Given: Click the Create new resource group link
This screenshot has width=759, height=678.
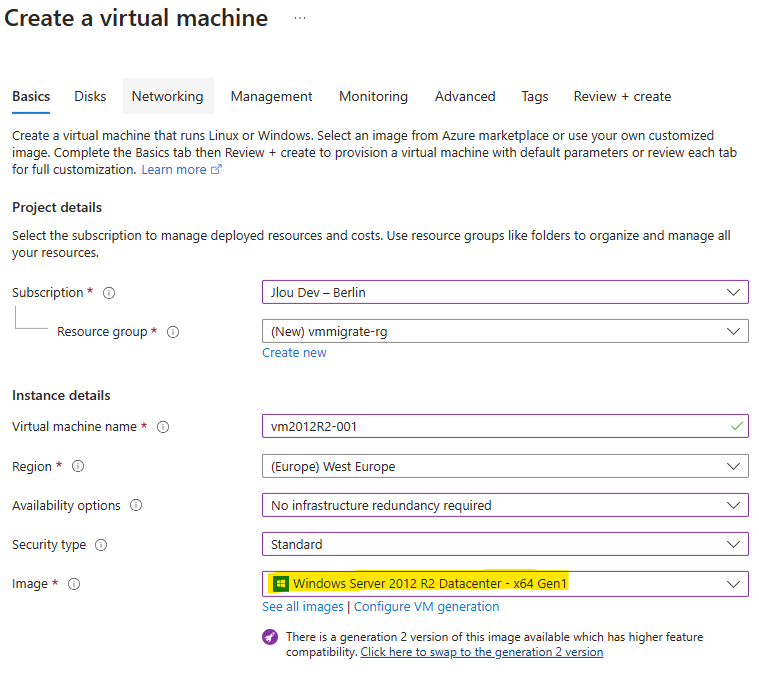Looking at the screenshot, I should pyautogui.click(x=294, y=353).
